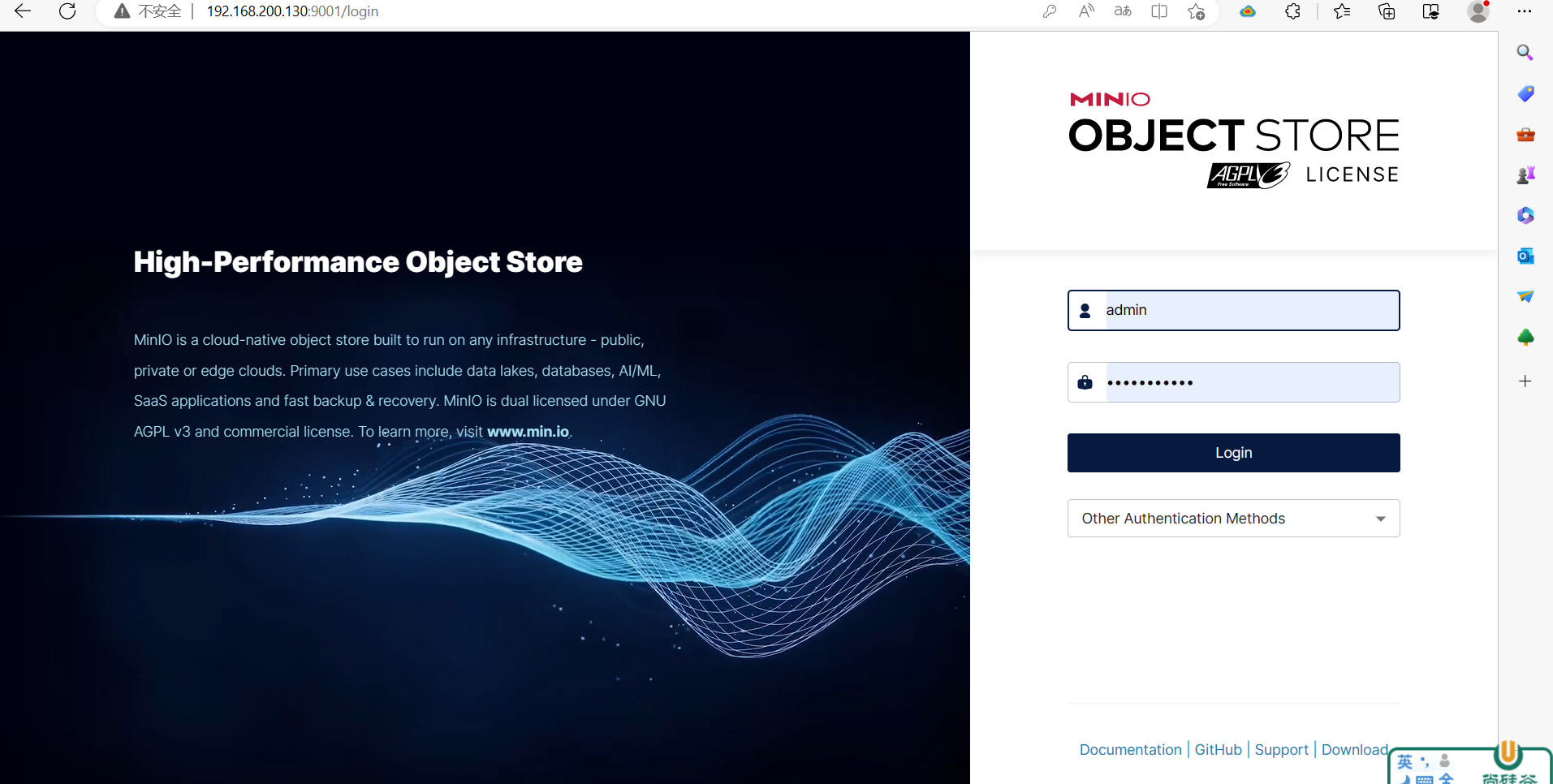Open sidebar search magnifier icon
The width and height of the screenshot is (1553, 784).
pyautogui.click(x=1525, y=53)
